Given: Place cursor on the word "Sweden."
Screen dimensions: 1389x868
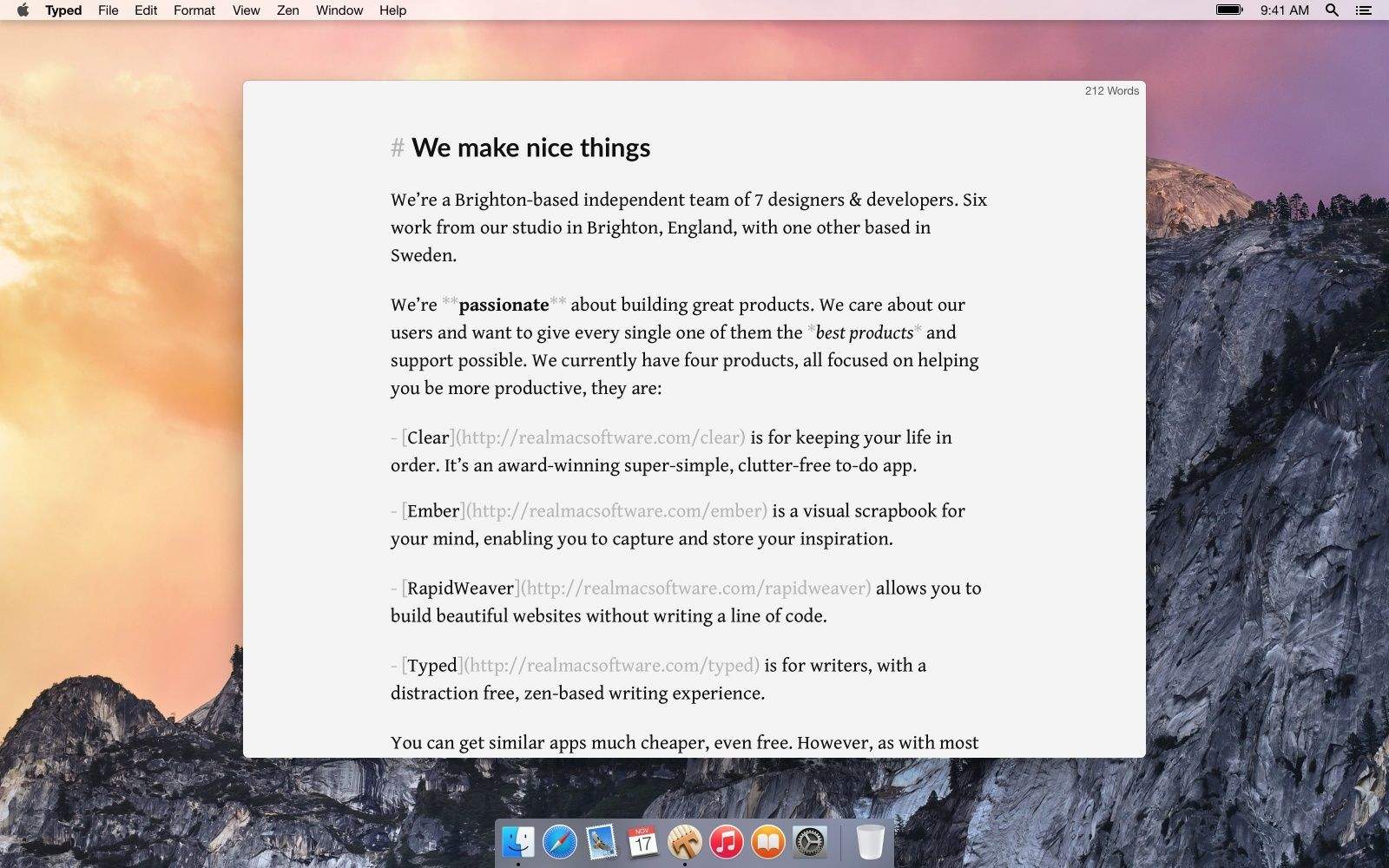Looking at the screenshot, I should coord(424,256).
